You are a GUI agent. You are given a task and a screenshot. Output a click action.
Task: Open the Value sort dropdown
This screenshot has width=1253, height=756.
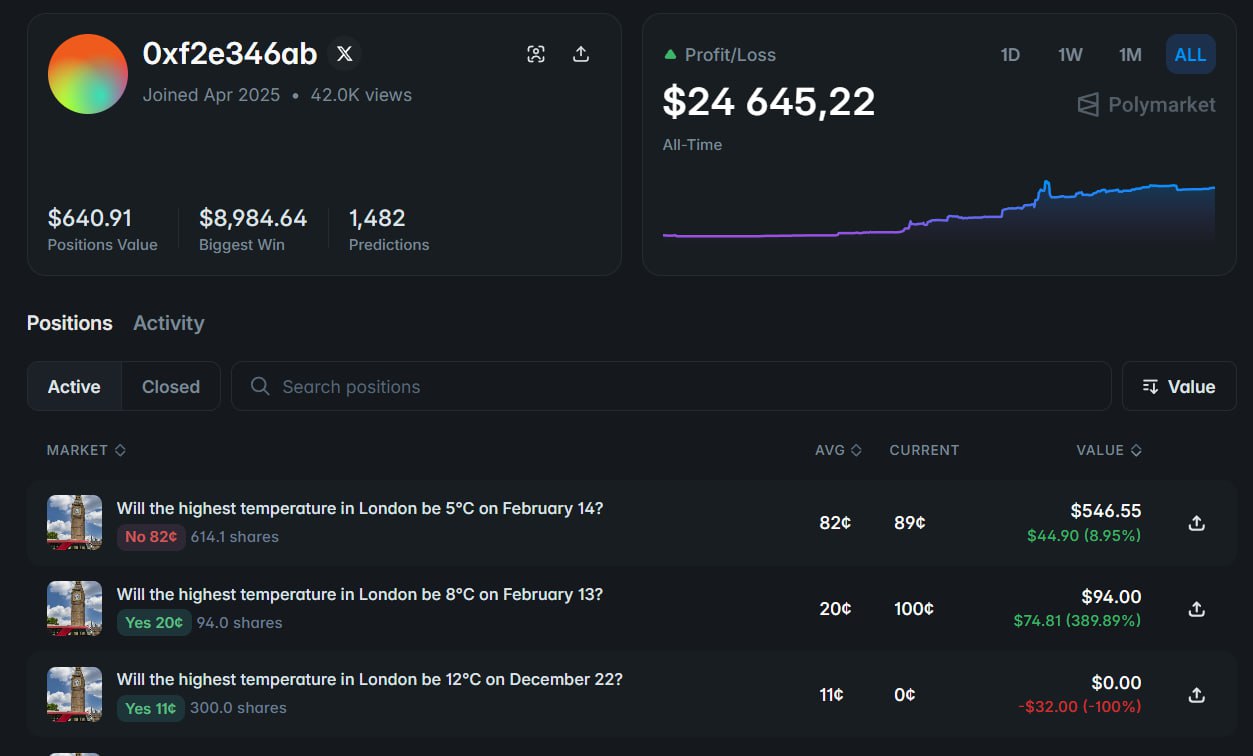(x=1179, y=387)
